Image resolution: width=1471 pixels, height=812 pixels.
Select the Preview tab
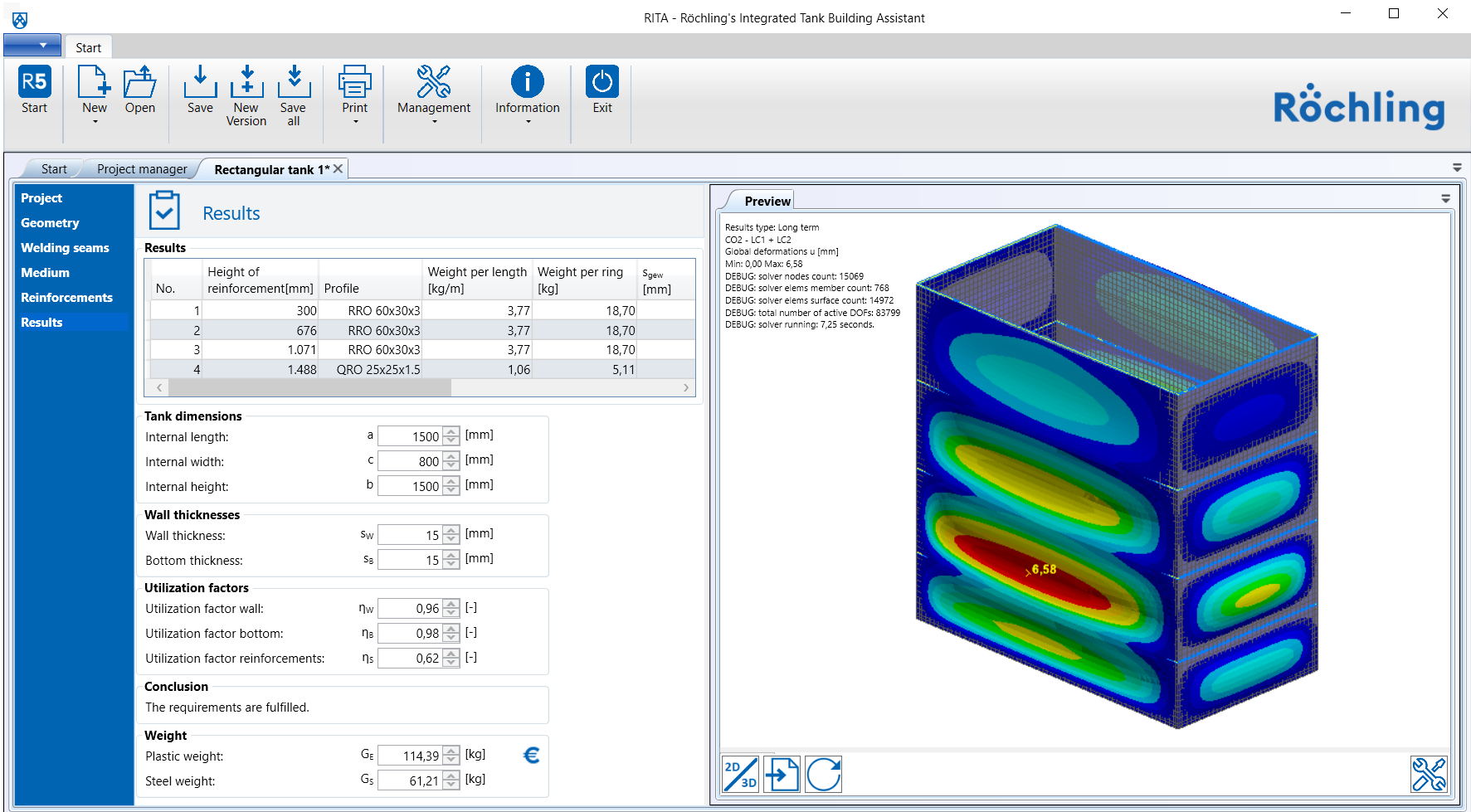coord(767,201)
